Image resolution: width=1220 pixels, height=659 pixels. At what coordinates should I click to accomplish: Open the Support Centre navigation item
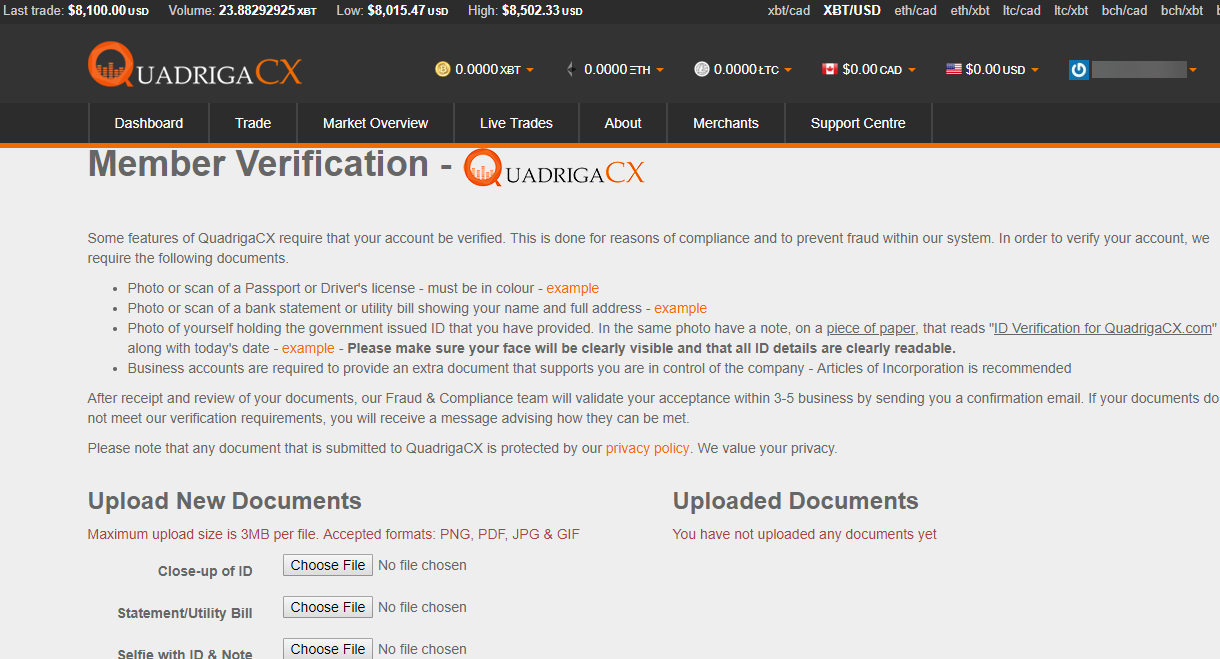[858, 123]
